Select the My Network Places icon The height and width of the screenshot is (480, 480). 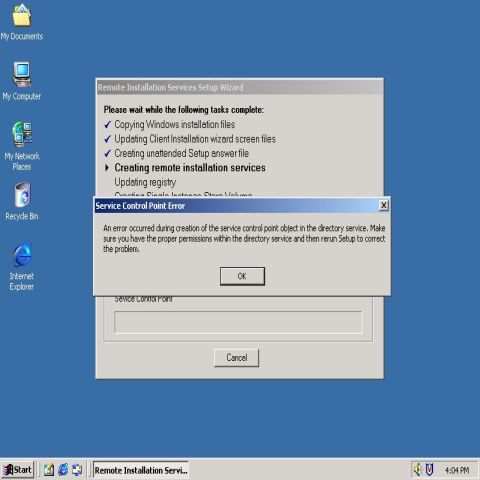click(x=22, y=146)
